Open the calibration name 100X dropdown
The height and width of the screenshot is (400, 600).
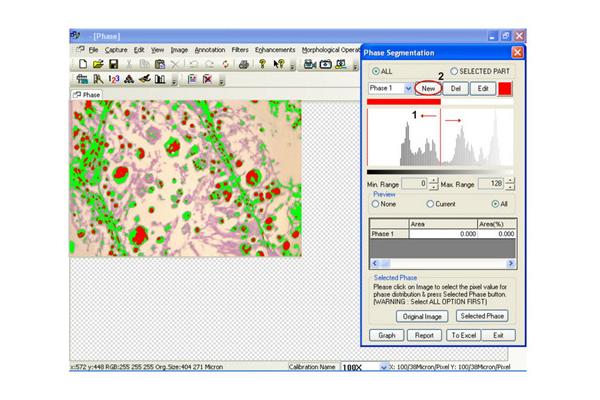click(384, 367)
